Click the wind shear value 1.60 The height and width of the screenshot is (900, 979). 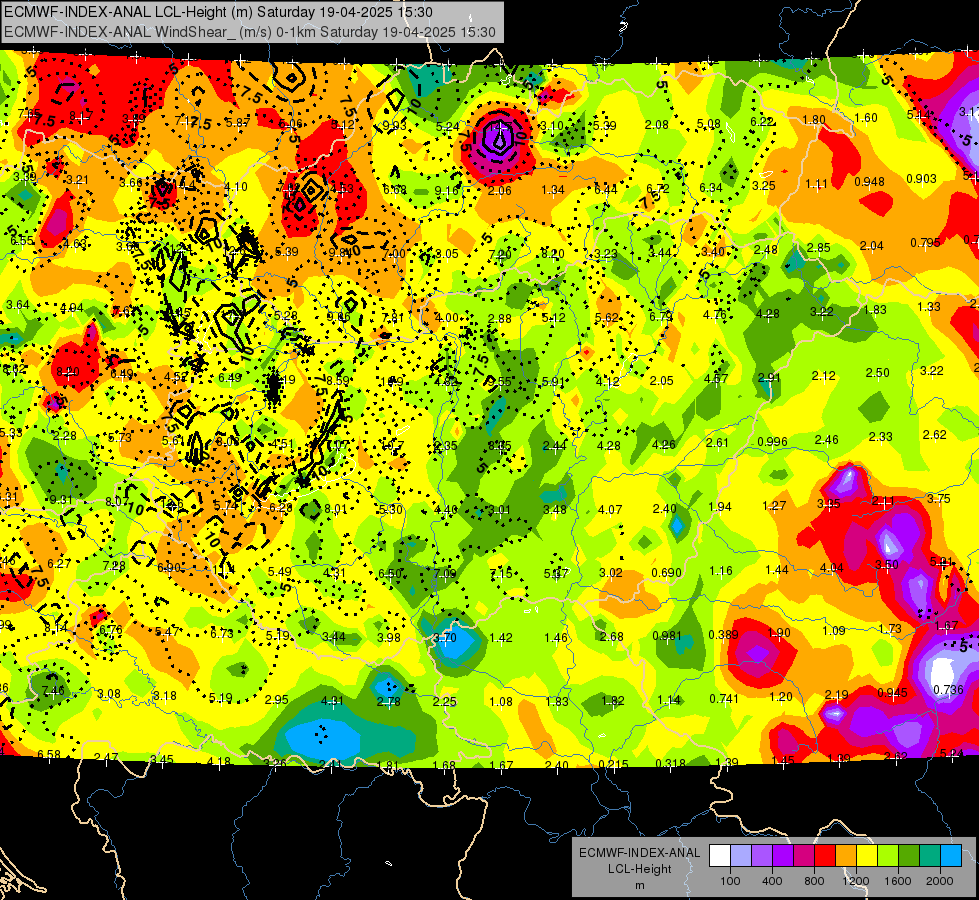point(866,117)
